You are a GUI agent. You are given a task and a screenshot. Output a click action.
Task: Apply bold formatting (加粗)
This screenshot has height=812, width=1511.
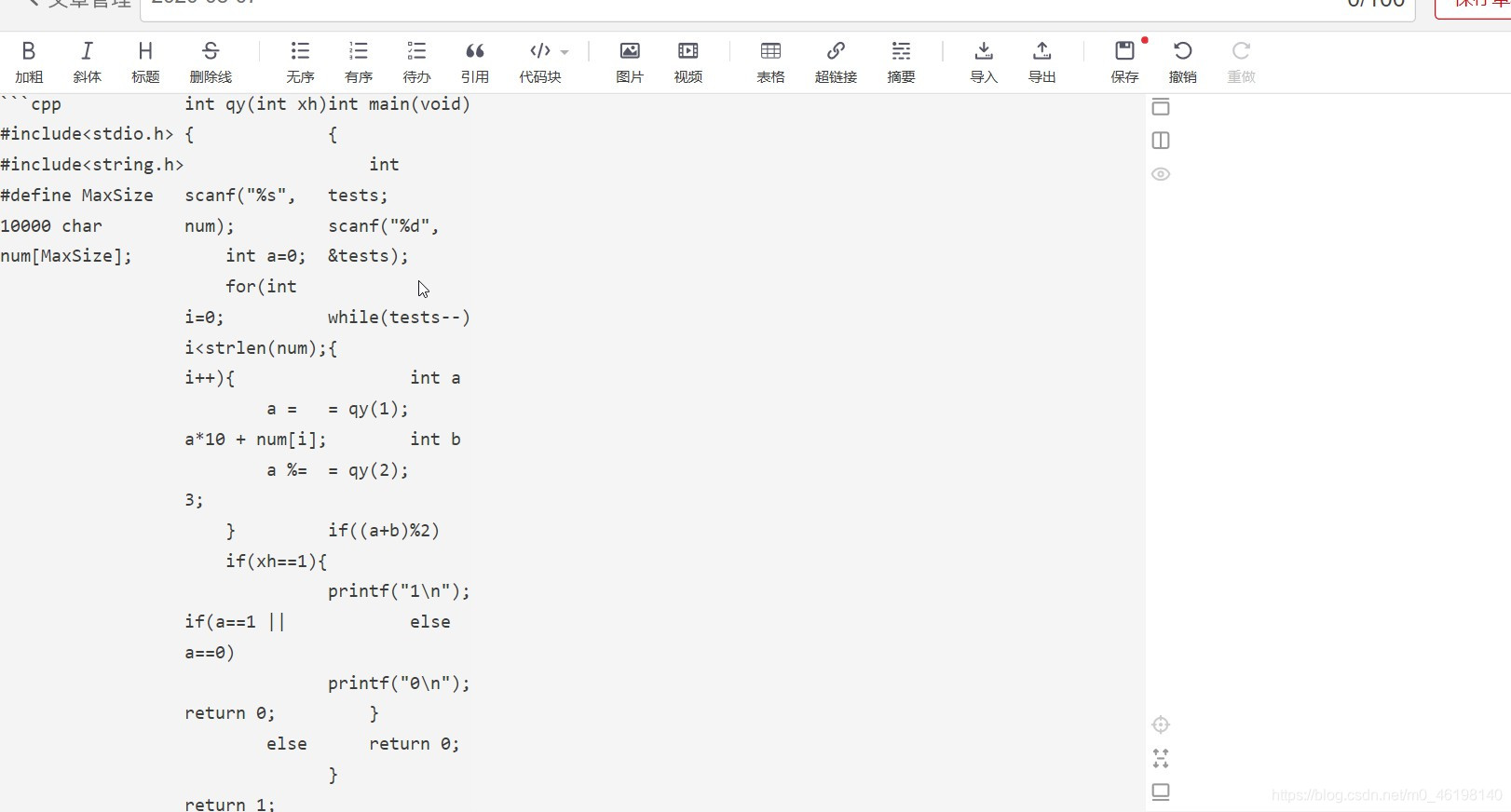29,61
